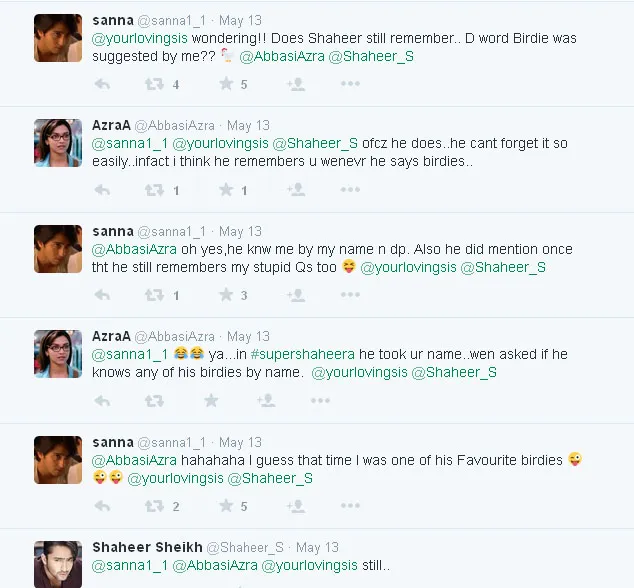Click Shaheer Sheikh's profile picture
This screenshot has height=588, width=634.
58,564
